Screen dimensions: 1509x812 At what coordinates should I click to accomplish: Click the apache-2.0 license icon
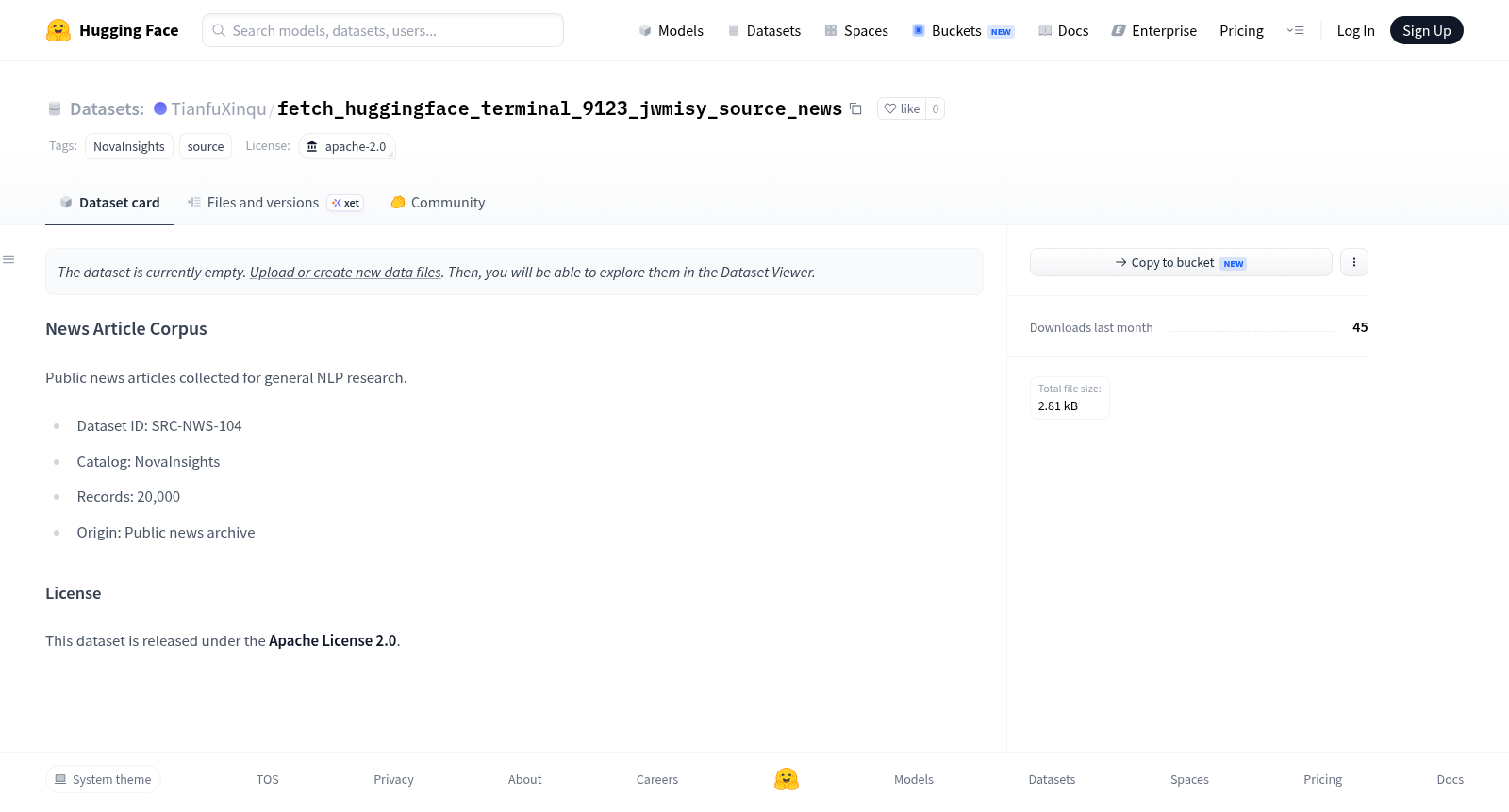click(312, 146)
